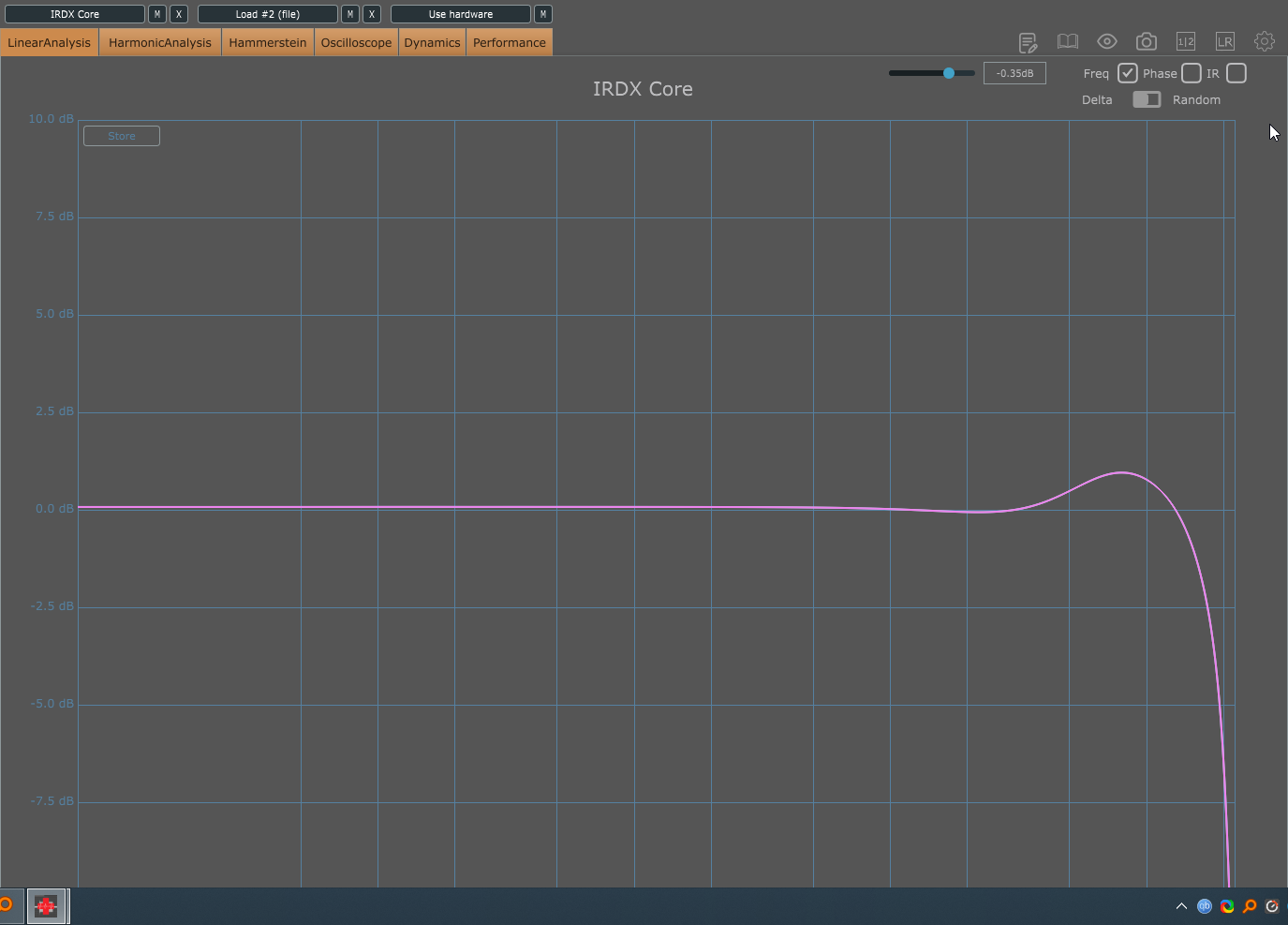Open settings via the gear icon
The width and height of the screenshot is (1288, 925).
(x=1265, y=41)
